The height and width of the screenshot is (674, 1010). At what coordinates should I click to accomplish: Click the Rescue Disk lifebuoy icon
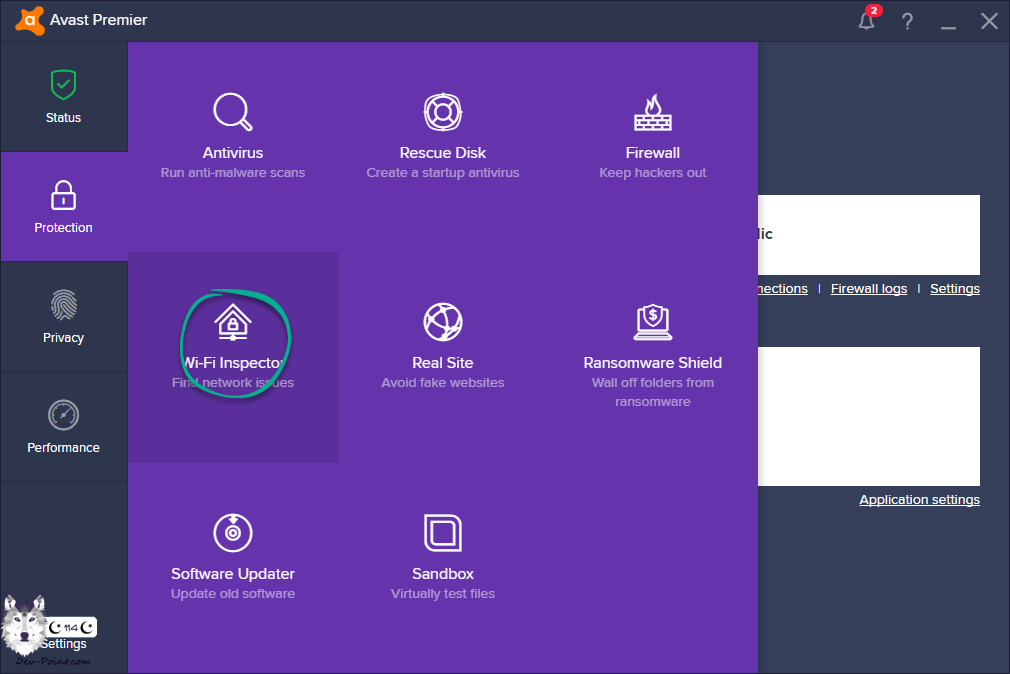point(442,112)
